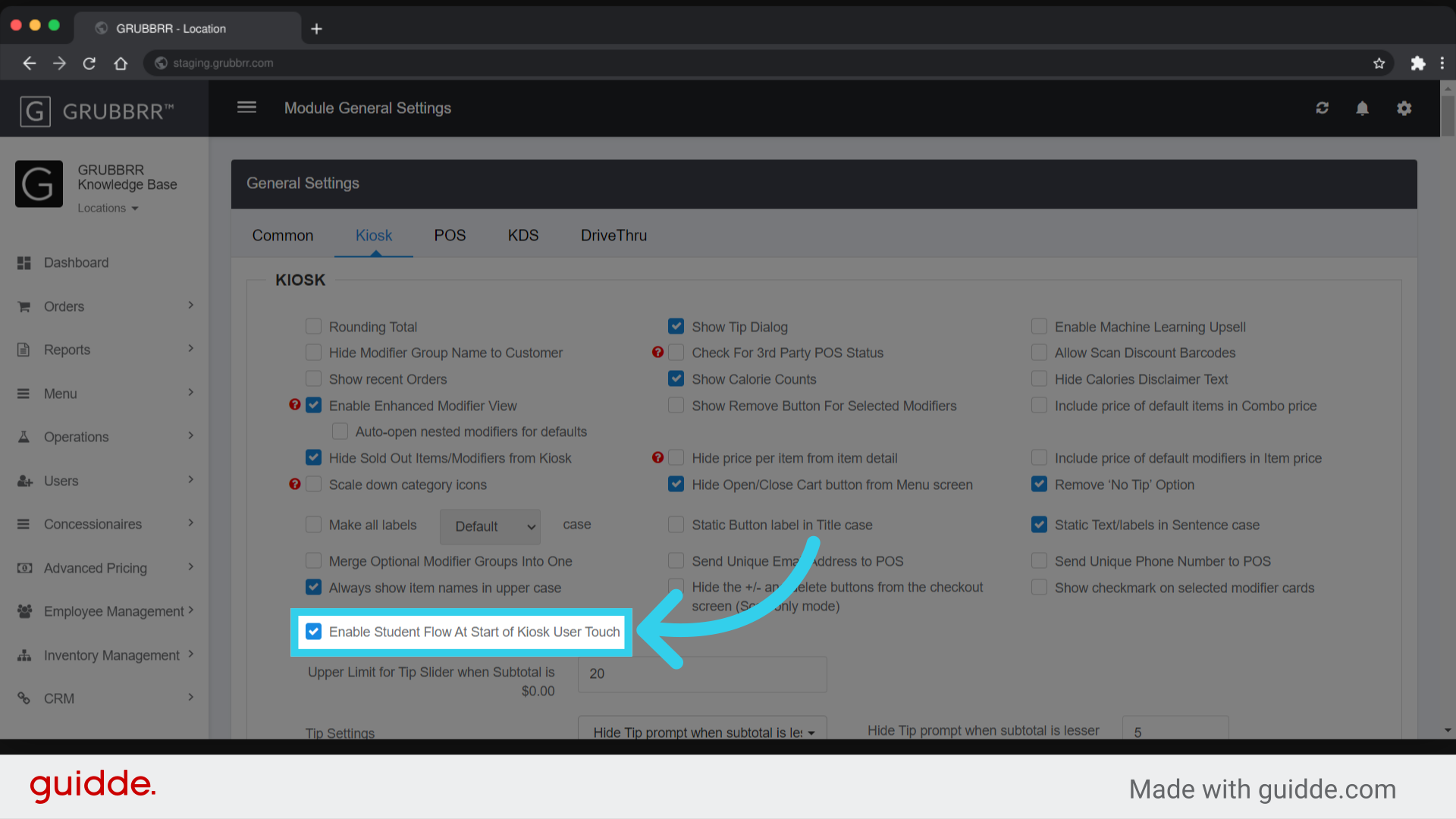This screenshot has width=1456, height=819.
Task: Open the browser extensions puzzle icon
Action: click(x=1417, y=63)
